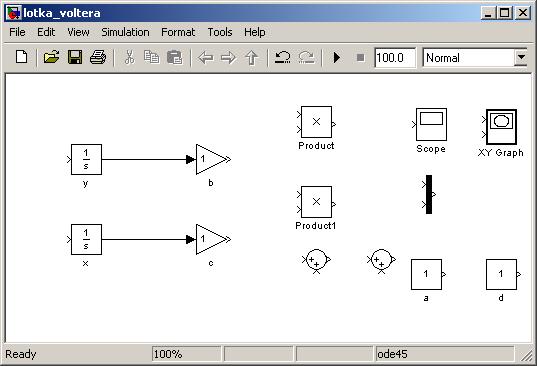Viewport: 537px width, 366px height.
Task: Open the Edit menu
Action: pos(46,32)
